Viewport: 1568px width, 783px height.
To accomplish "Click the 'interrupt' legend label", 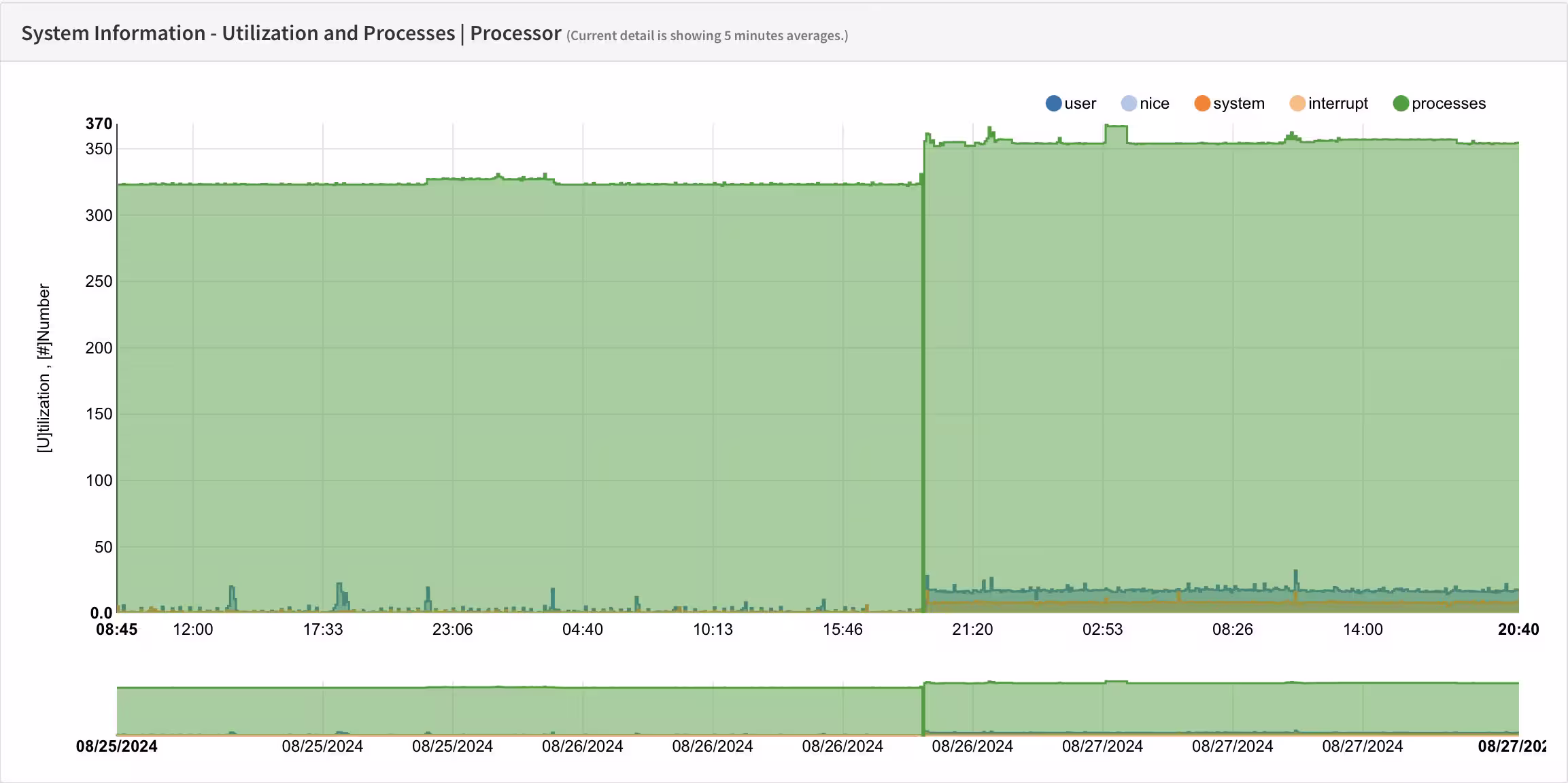I will (1338, 103).
